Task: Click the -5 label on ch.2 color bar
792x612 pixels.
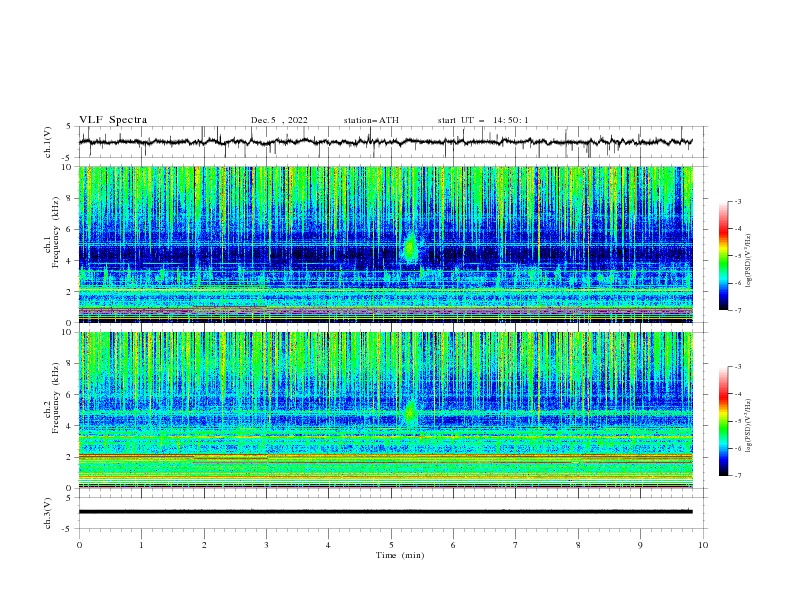Action: point(737,421)
